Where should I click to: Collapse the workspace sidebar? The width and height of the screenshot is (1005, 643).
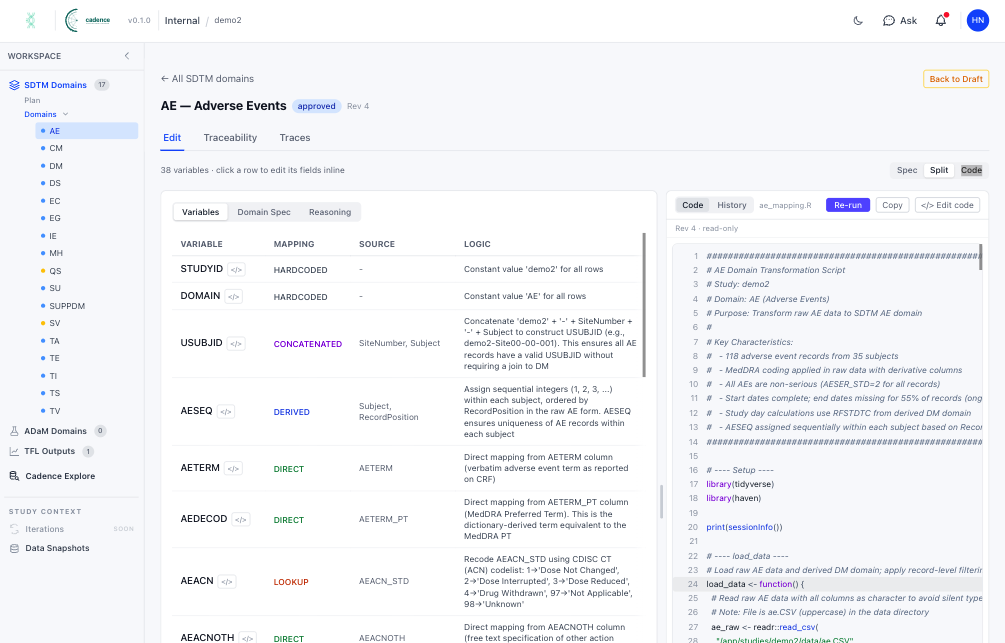(127, 56)
